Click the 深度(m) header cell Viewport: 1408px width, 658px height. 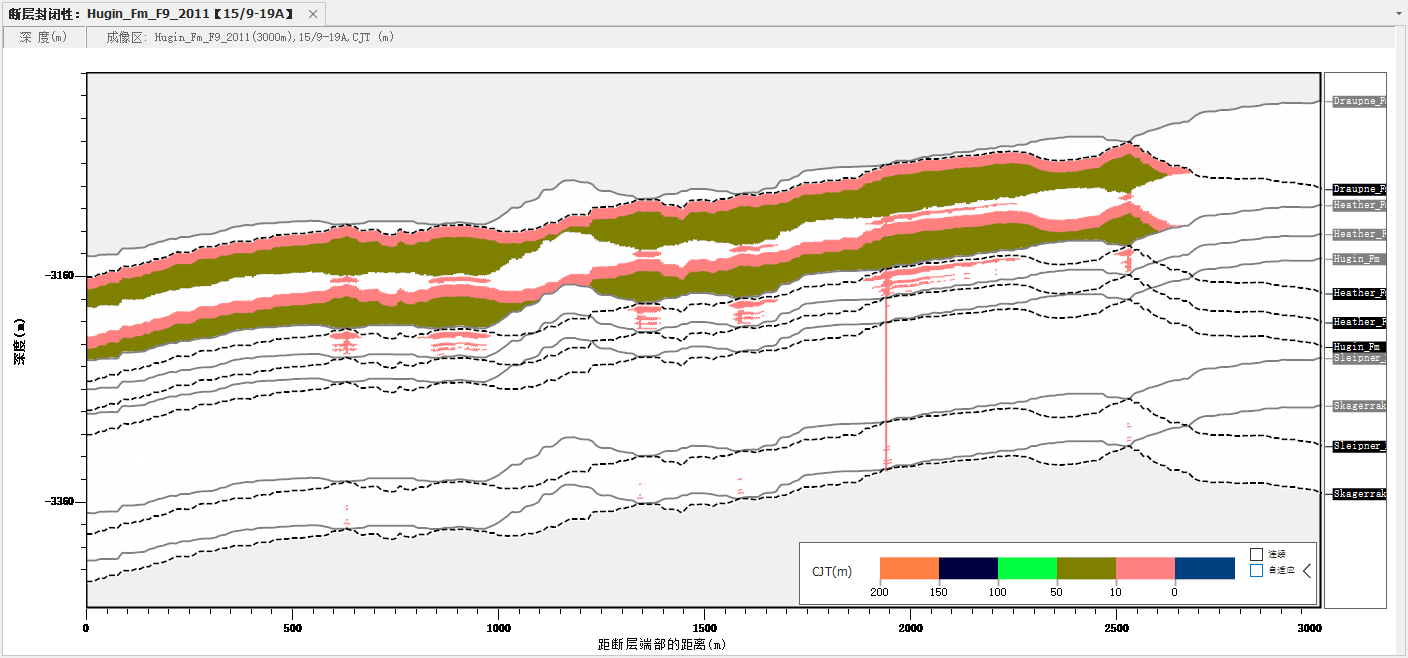point(43,37)
